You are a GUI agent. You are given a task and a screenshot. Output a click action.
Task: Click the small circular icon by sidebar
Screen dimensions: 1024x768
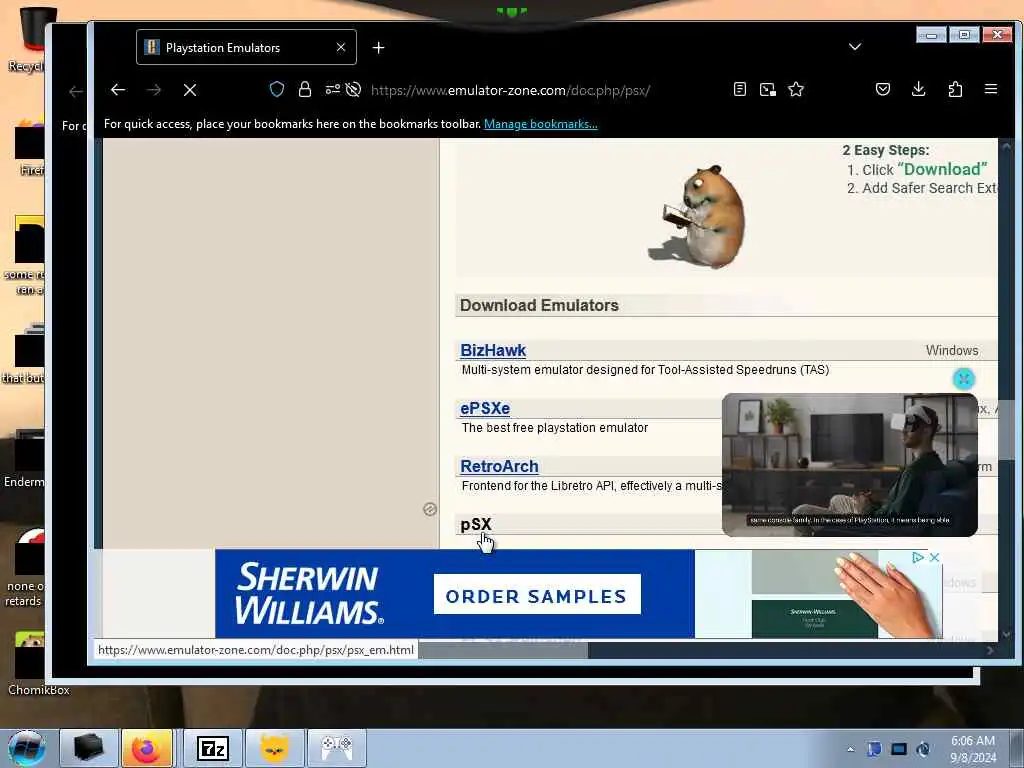pyautogui.click(x=430, y=509)
